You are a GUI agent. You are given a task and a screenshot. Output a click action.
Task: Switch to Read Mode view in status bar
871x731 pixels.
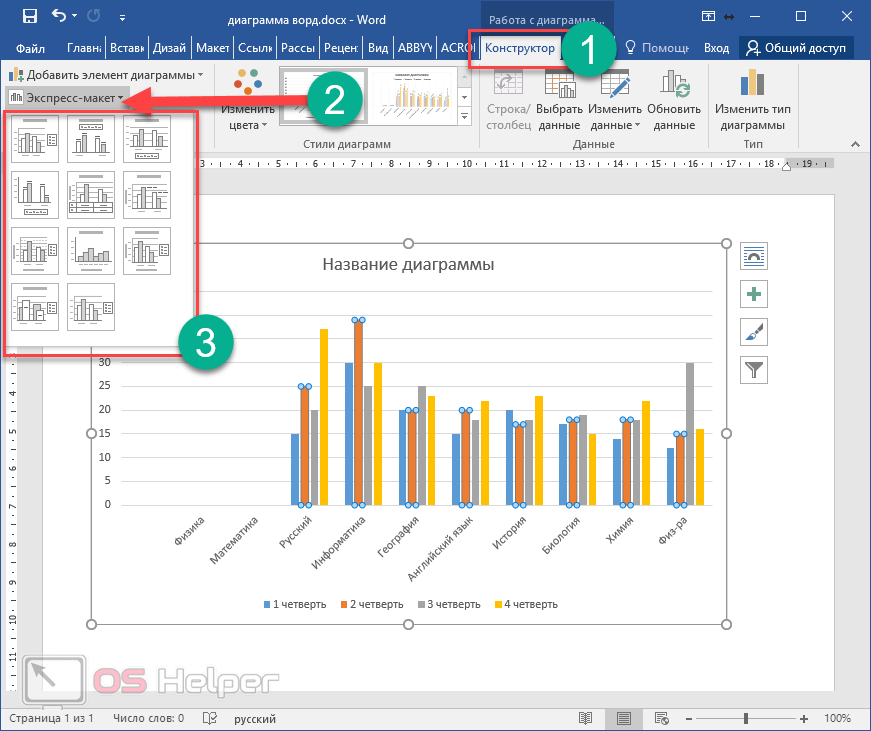click(586, 718)
